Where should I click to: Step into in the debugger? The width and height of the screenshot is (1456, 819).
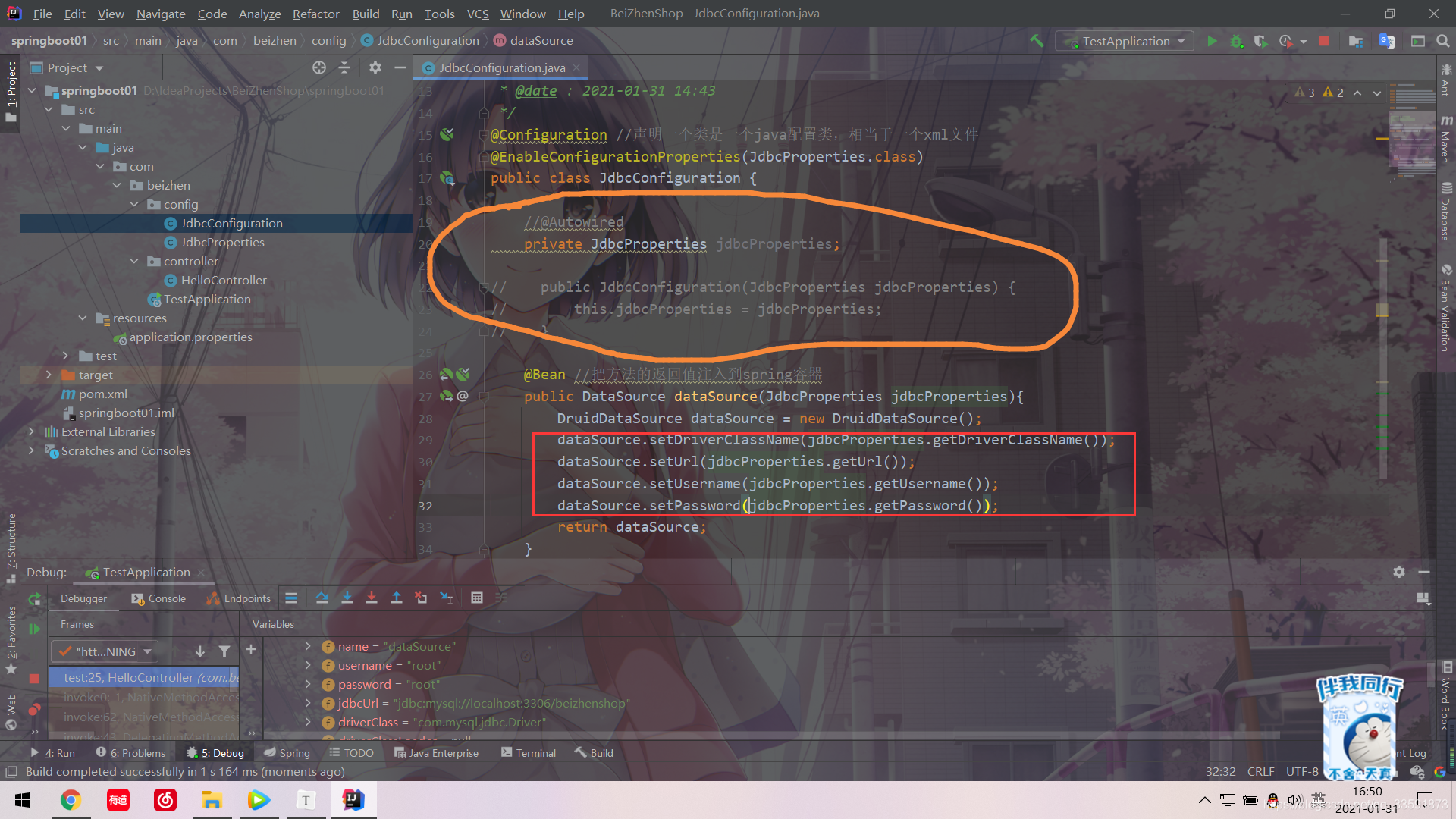coord(347,598)
